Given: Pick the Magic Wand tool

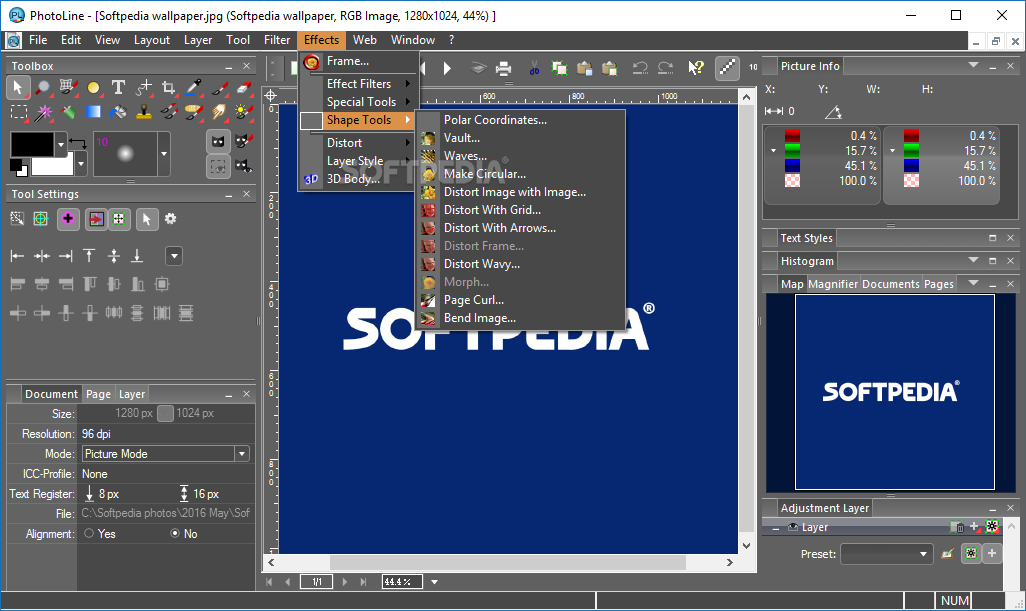Looking at the screenshot, I should (x=44, y=112).
